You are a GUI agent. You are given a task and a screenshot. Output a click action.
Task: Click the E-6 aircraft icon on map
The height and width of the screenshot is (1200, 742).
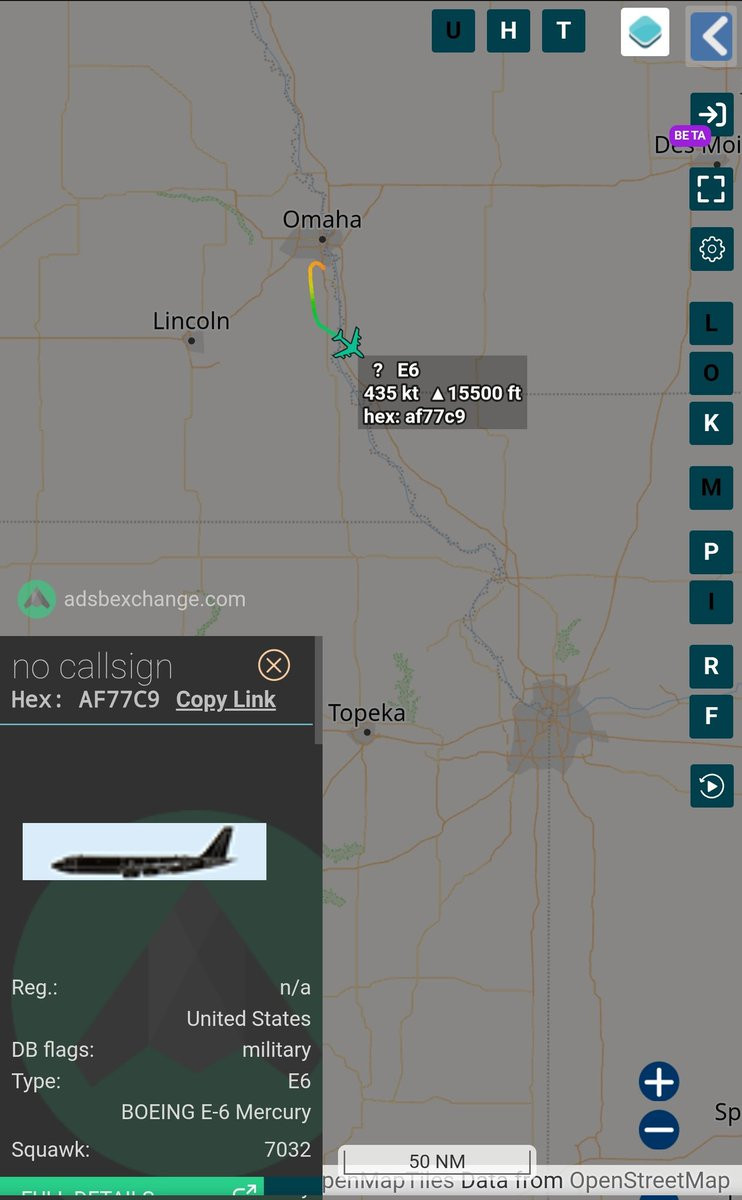coord(348,343)
